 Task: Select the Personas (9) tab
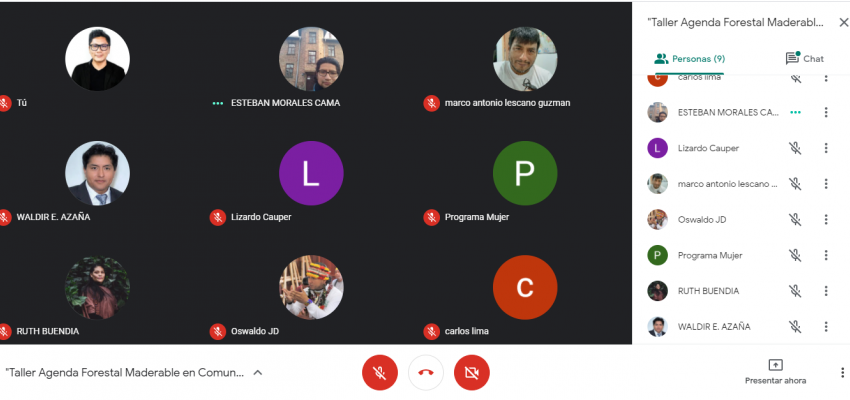pos(690,59)
